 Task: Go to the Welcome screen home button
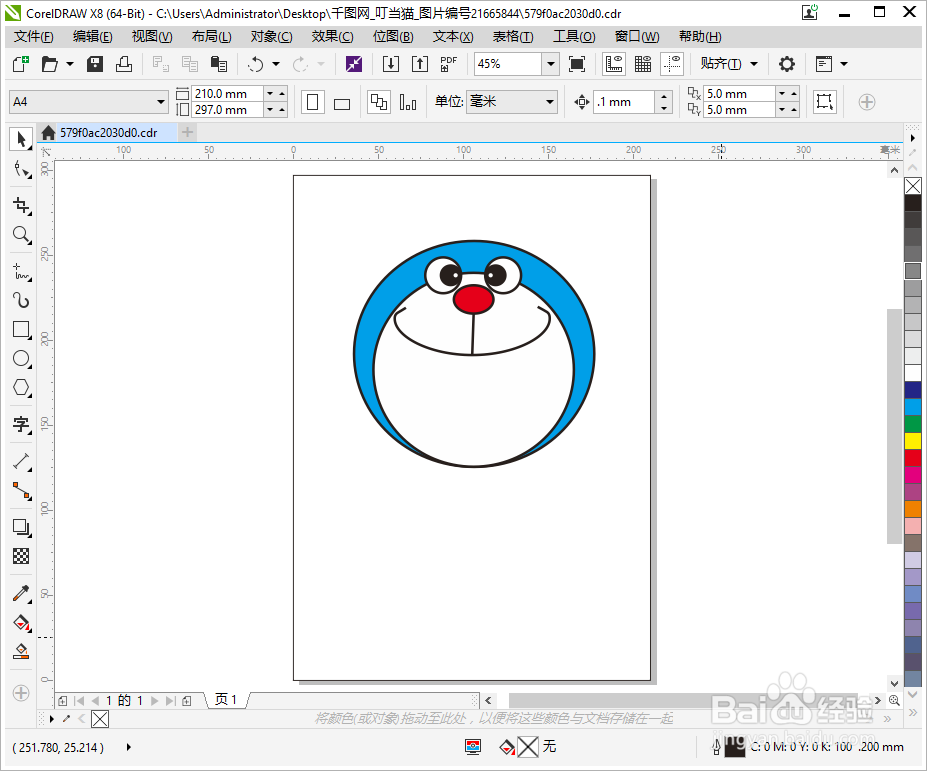(48, 132)
